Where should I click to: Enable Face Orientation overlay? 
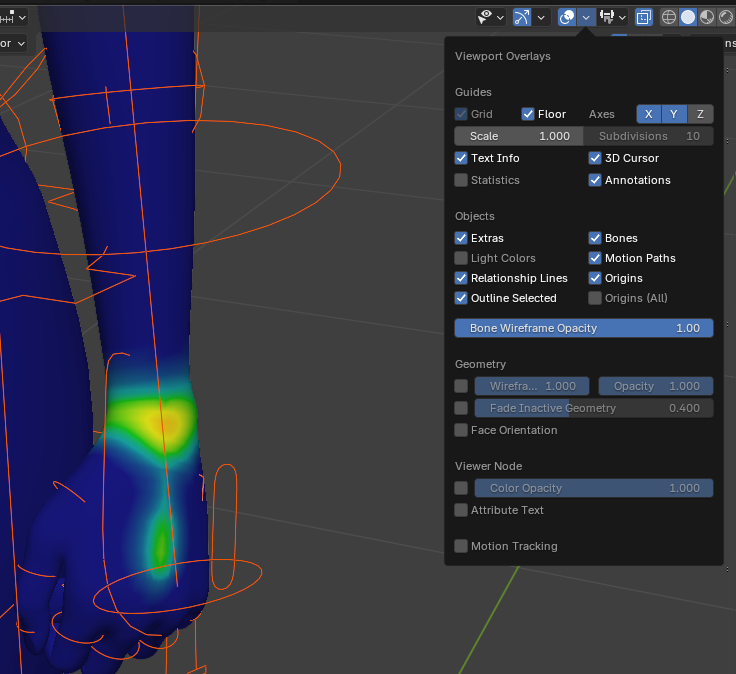click(x=461, y=430)
